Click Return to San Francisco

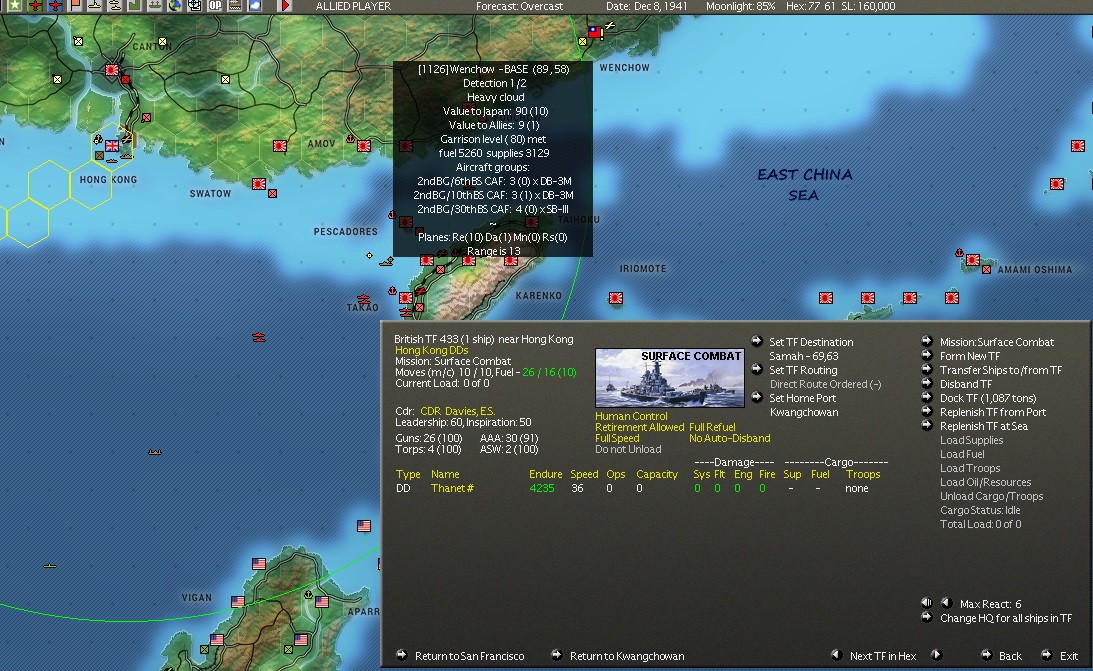(x=469, y=656)
